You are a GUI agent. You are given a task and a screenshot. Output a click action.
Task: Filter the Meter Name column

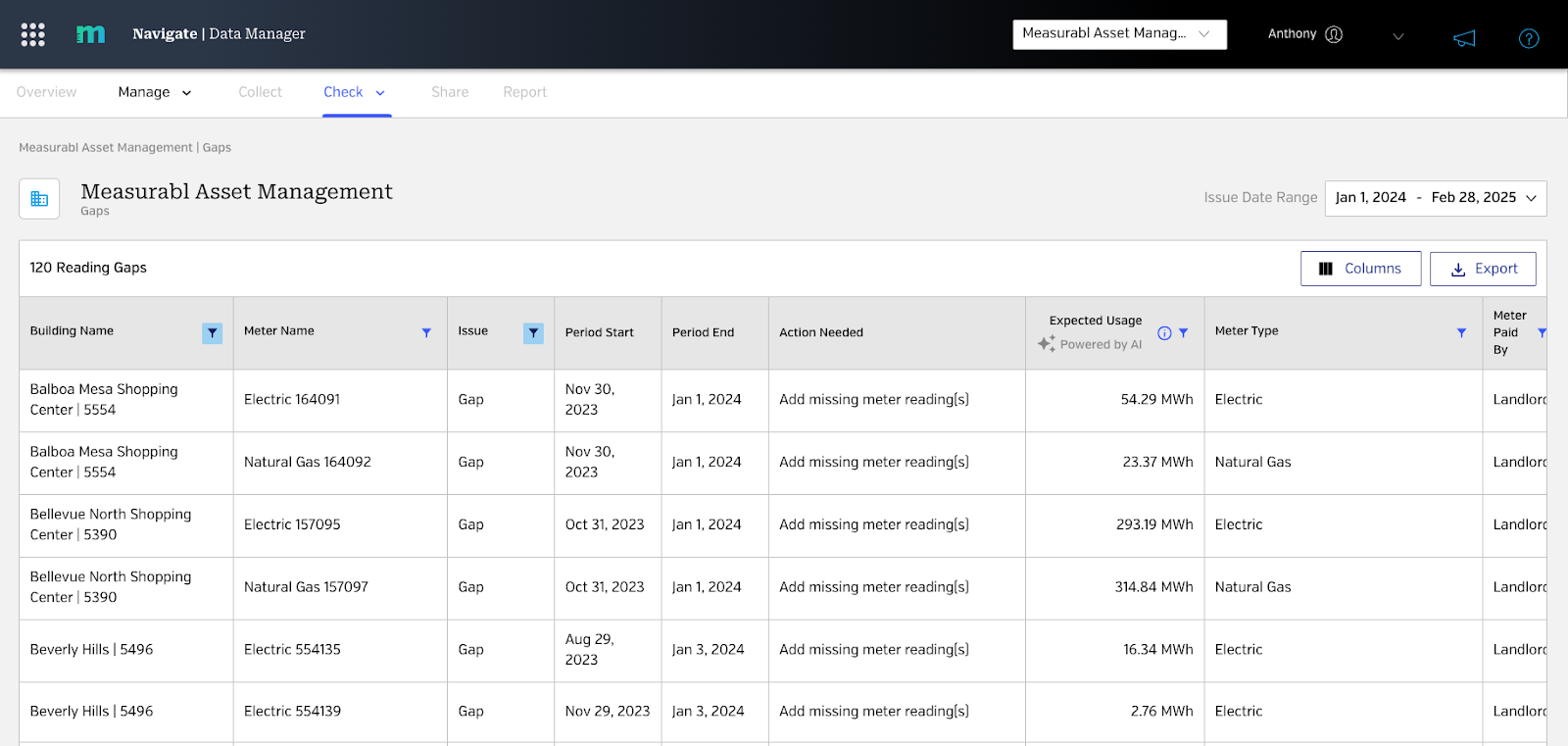[x=426, y=333]
